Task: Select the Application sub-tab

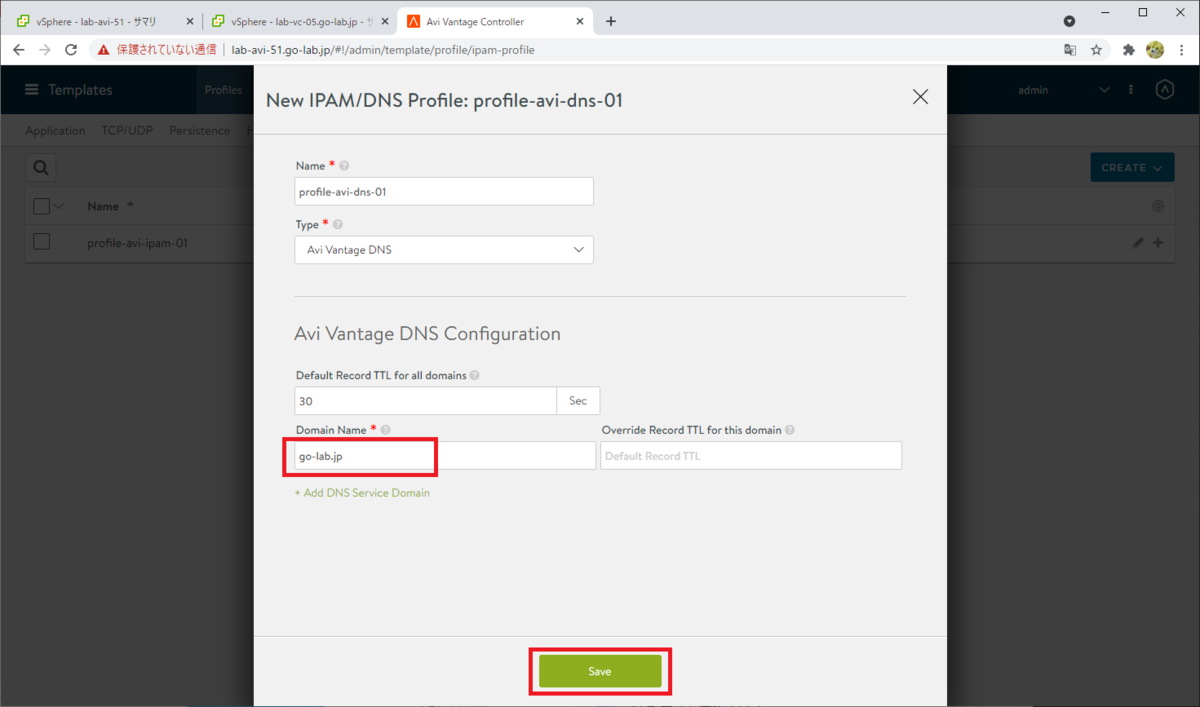Action: pos(55,131)
